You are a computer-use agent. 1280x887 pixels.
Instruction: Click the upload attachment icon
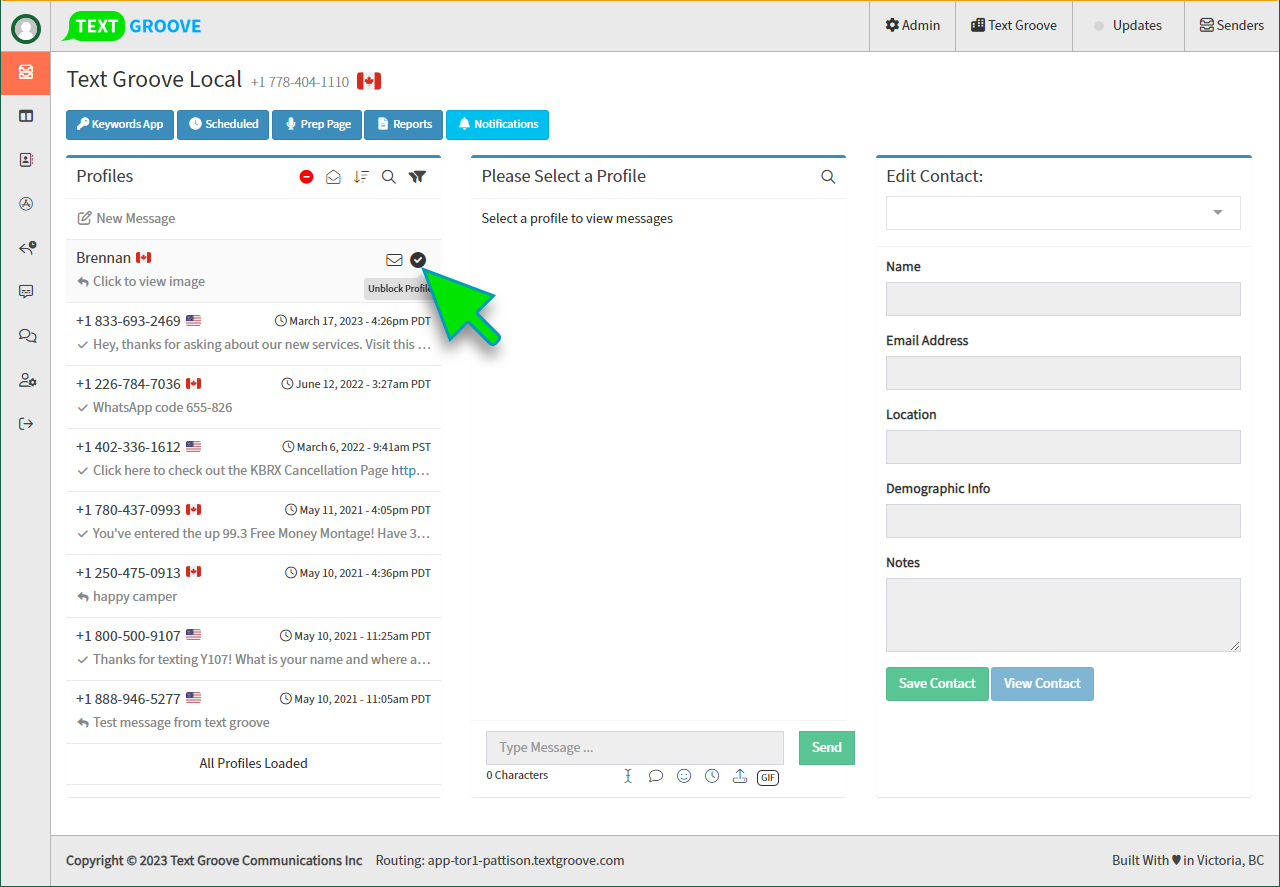[x=740, y=776]
